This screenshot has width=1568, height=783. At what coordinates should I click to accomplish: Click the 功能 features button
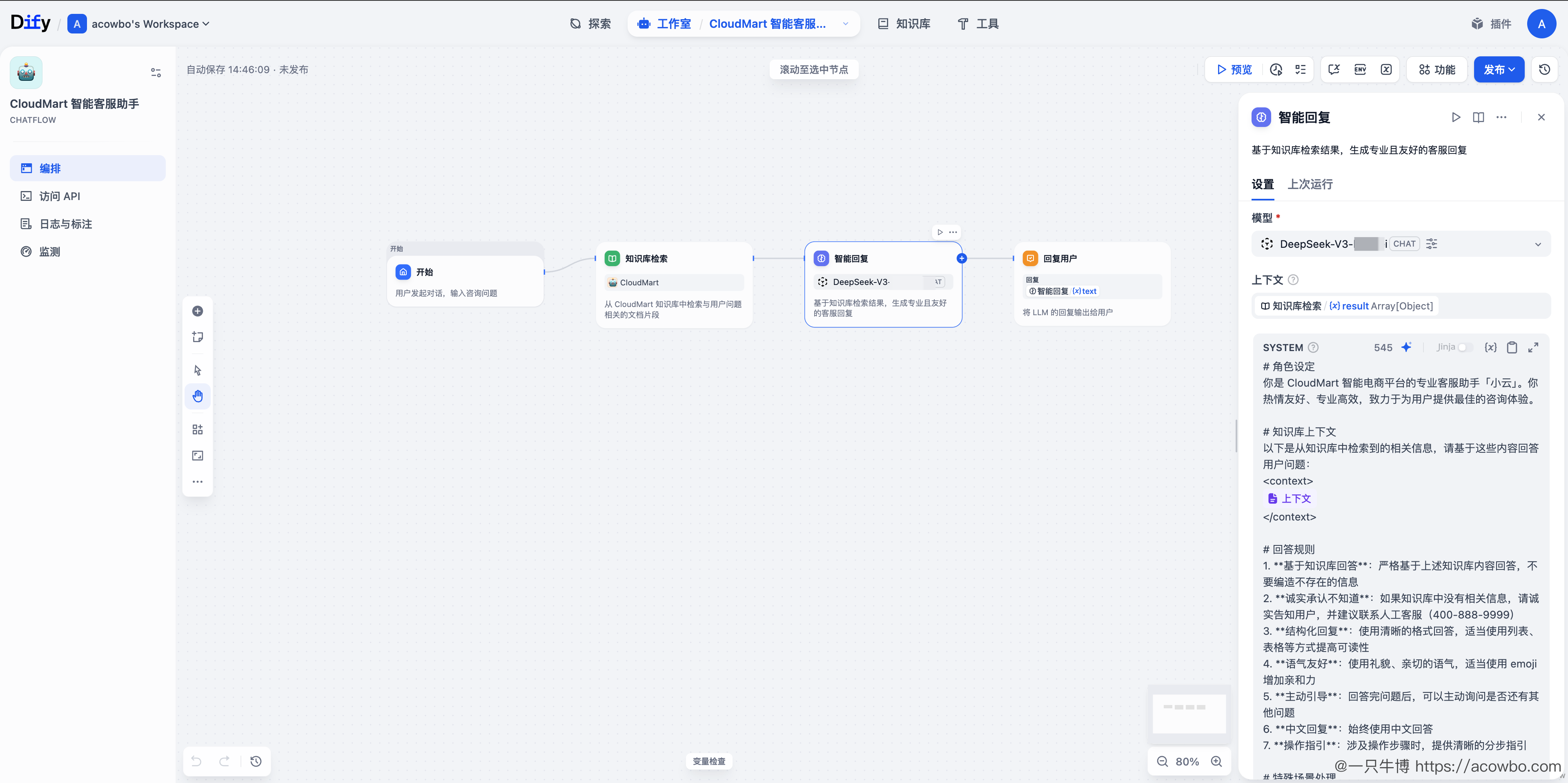[1437, 70]
